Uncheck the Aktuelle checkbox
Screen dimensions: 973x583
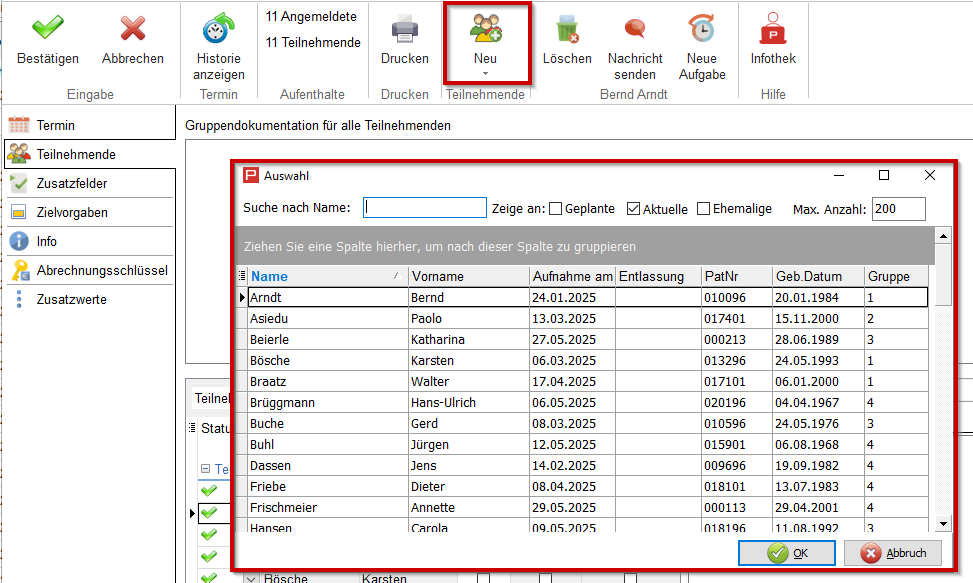pos(633,209)
